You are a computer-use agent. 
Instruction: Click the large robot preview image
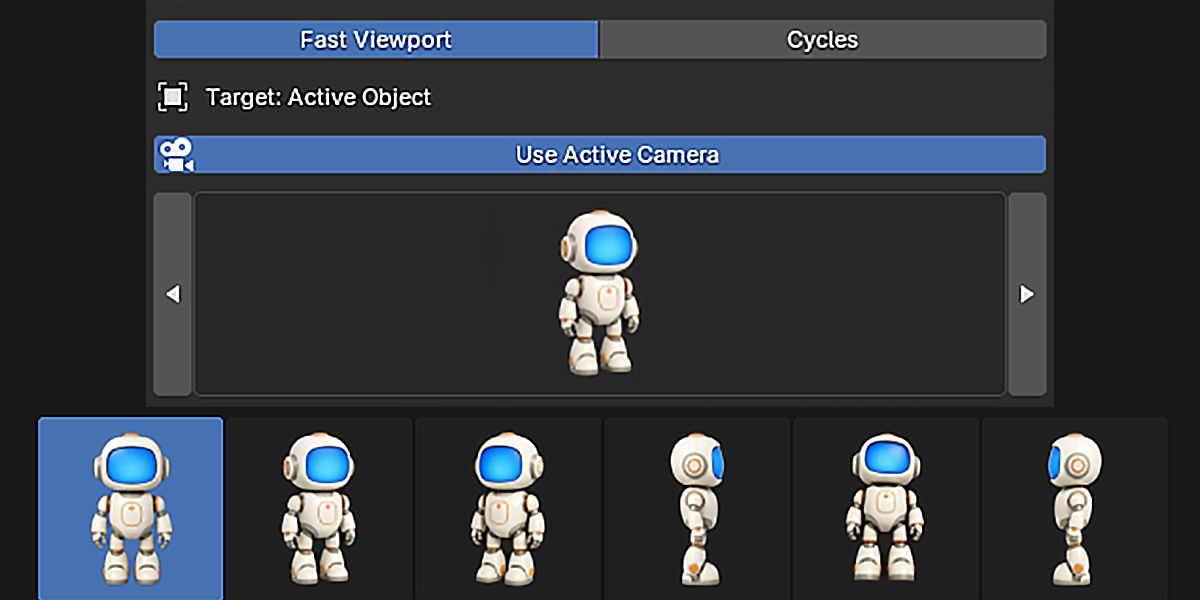599,294
